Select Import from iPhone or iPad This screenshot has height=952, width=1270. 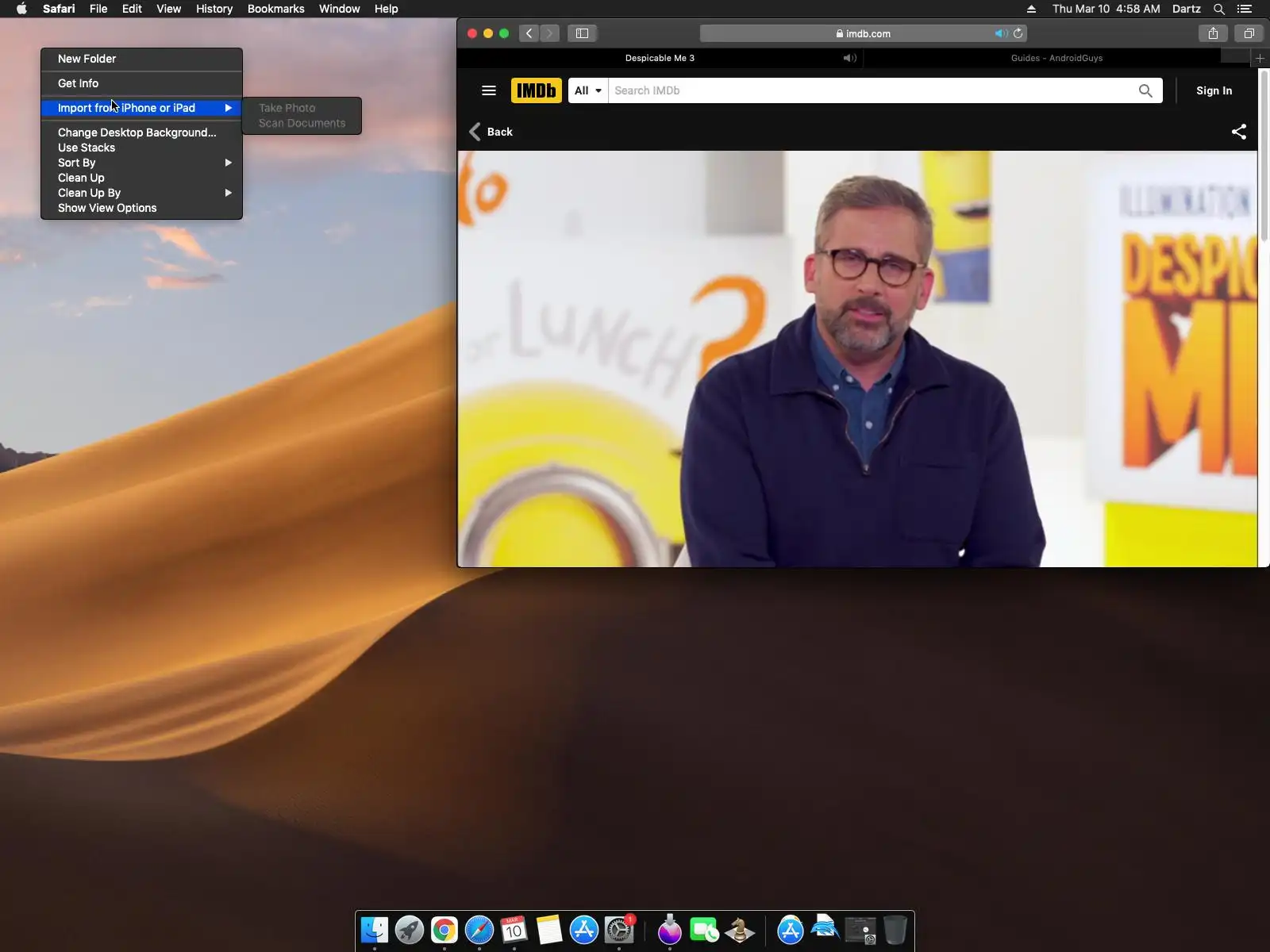pyautogui.click(x=142, y=108)
